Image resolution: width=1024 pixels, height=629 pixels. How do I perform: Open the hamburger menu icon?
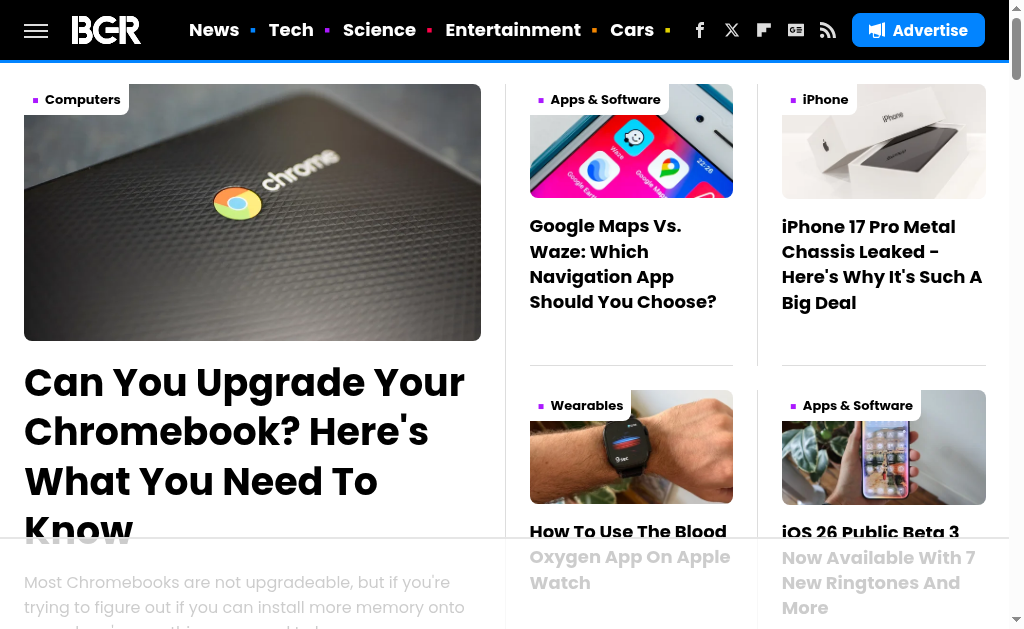[x=36, y=31]
